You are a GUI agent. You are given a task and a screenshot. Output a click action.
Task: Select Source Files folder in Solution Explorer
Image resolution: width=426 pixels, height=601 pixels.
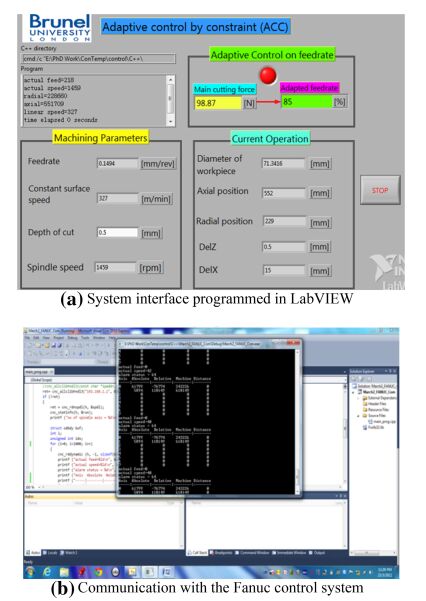pyautogui.click(x=373, y=415)
